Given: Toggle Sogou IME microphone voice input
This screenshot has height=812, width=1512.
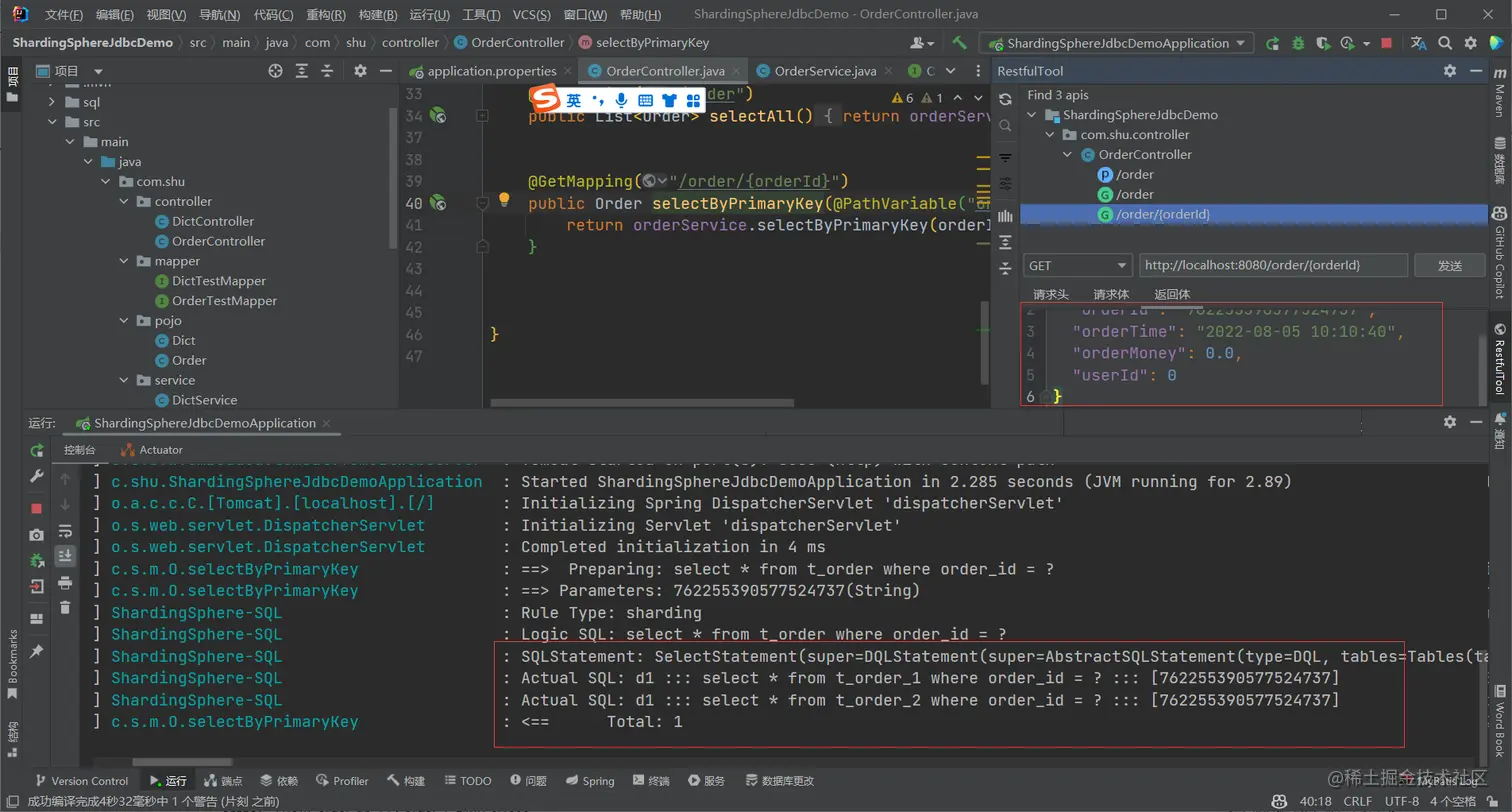Looking at the screenshot, I should click(621, 100).
